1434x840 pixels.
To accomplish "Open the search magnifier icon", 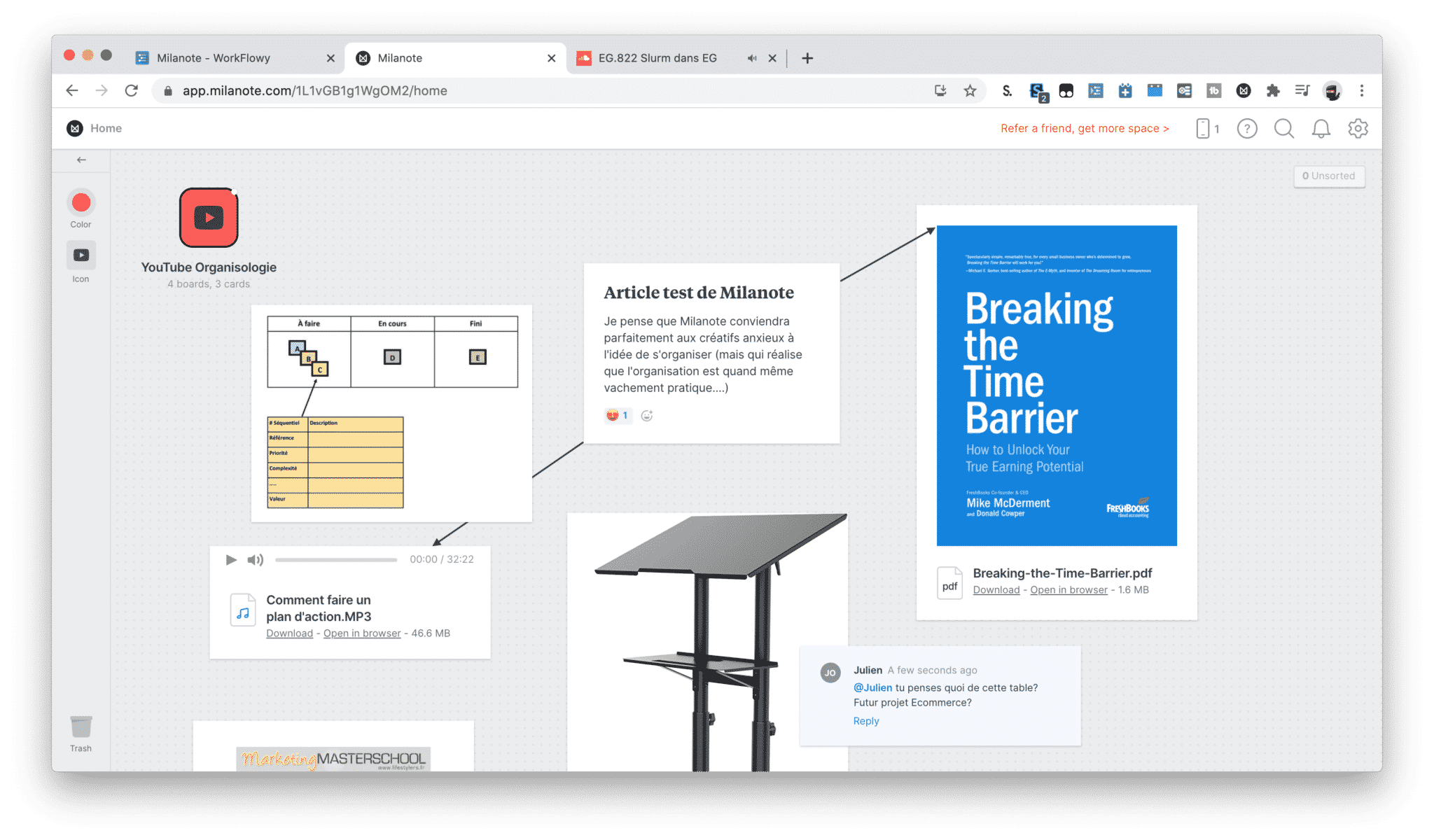I will (x=1284, y=128).
